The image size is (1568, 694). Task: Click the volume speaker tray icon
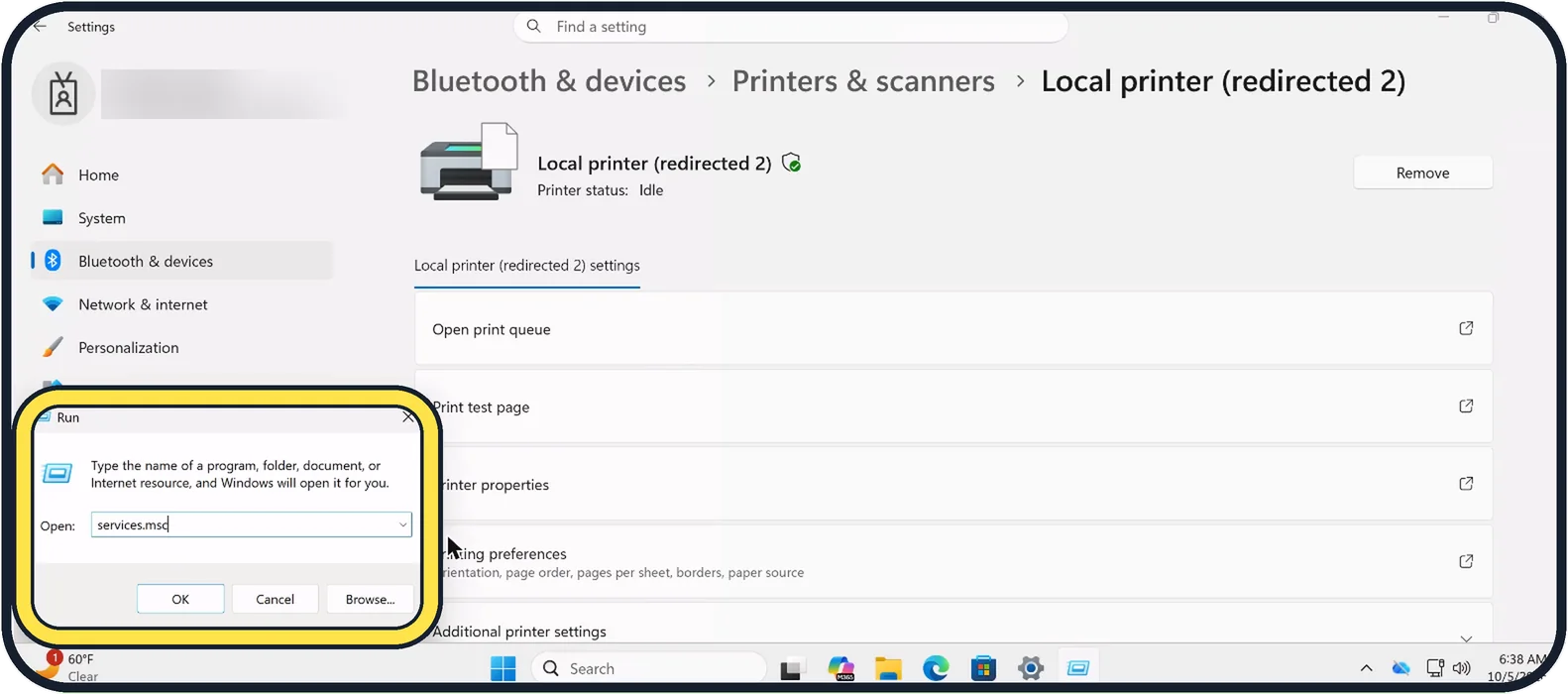click(x=1461, y=668)
